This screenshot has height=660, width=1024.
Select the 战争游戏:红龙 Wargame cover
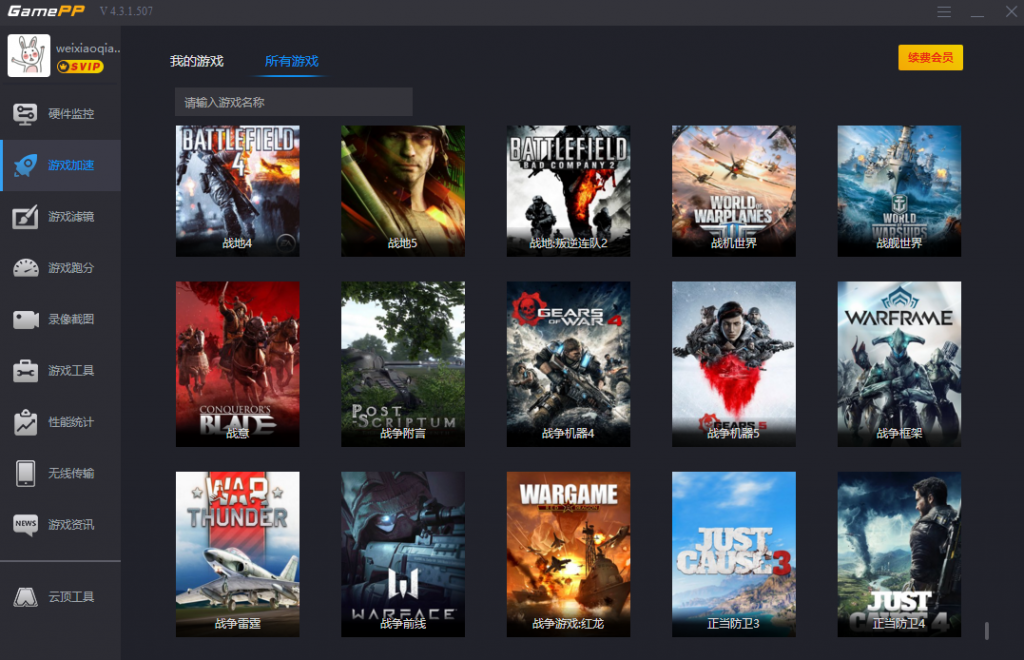coord(568,554)
